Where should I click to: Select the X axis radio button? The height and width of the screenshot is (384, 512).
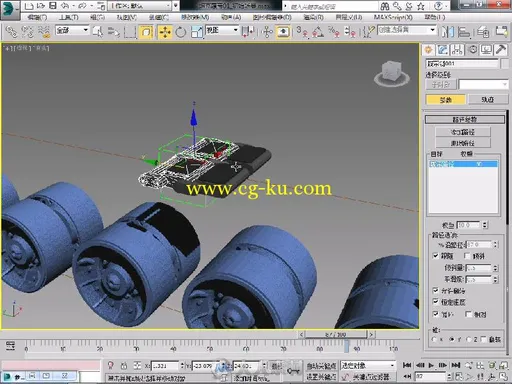(434, 339)
